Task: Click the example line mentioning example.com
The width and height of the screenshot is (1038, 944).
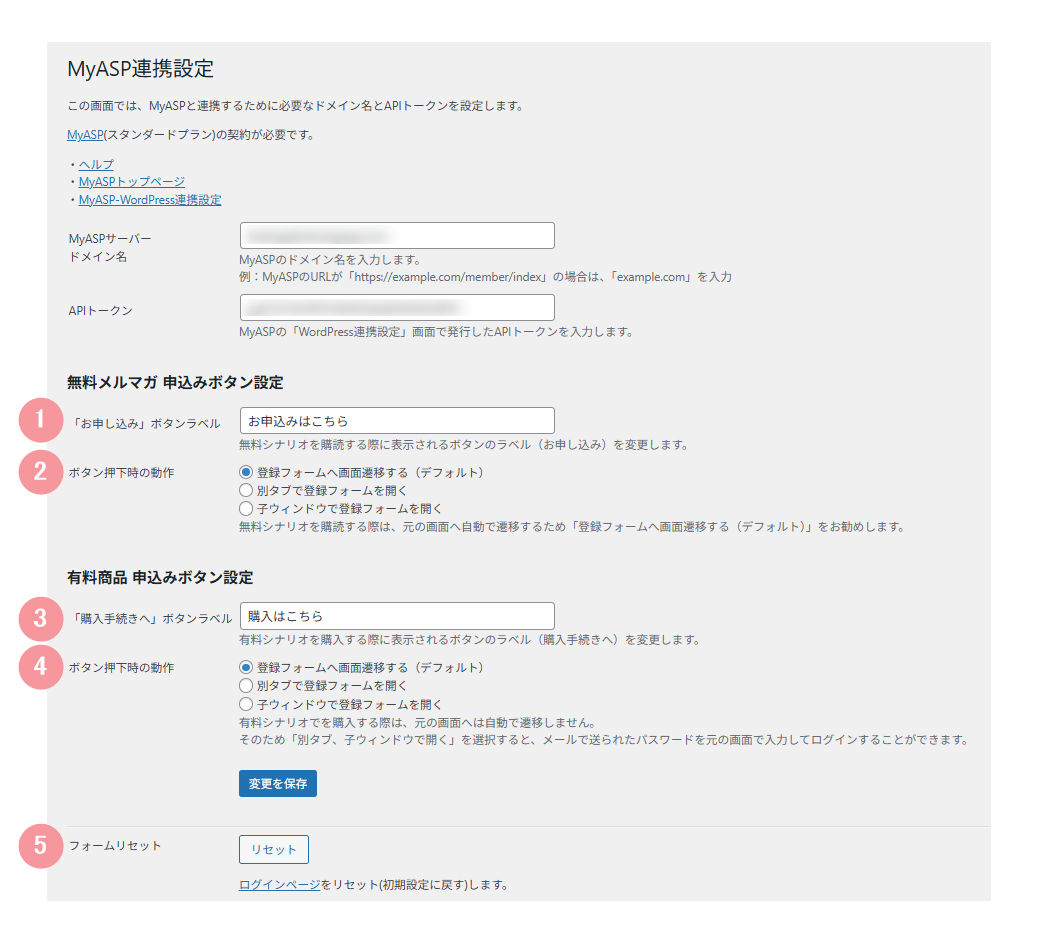Action: pyautogui.click(x=485, y=277)
